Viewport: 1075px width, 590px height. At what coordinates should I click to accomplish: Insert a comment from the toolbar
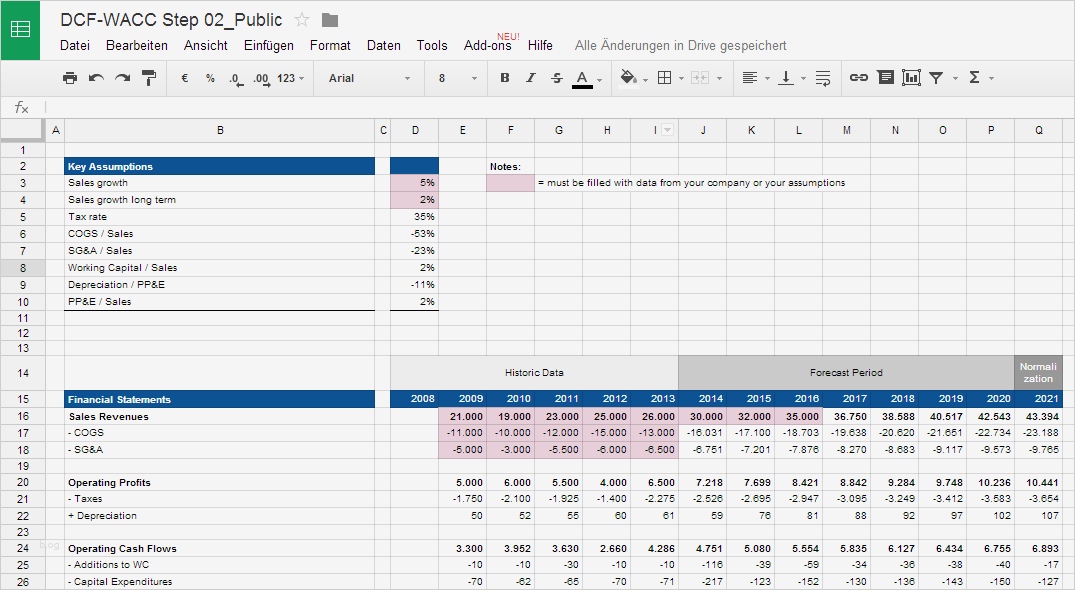pos(885,78)
